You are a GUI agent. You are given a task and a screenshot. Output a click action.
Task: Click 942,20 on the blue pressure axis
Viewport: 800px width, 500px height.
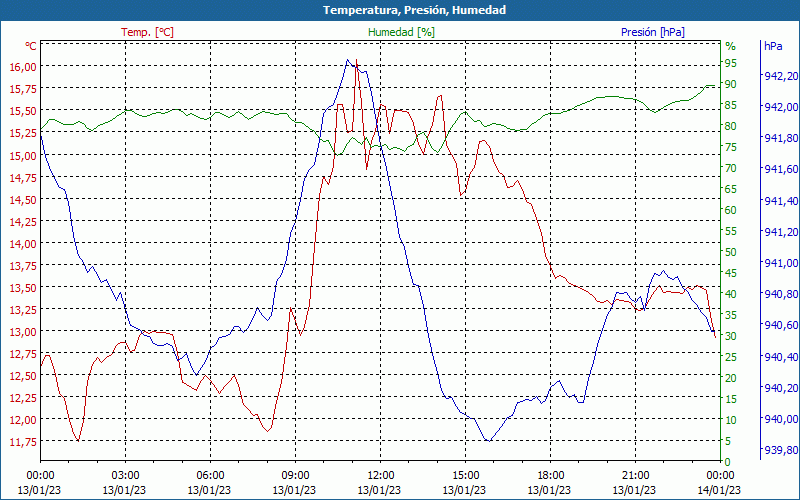pyautogui.click(x=781, y=76)
